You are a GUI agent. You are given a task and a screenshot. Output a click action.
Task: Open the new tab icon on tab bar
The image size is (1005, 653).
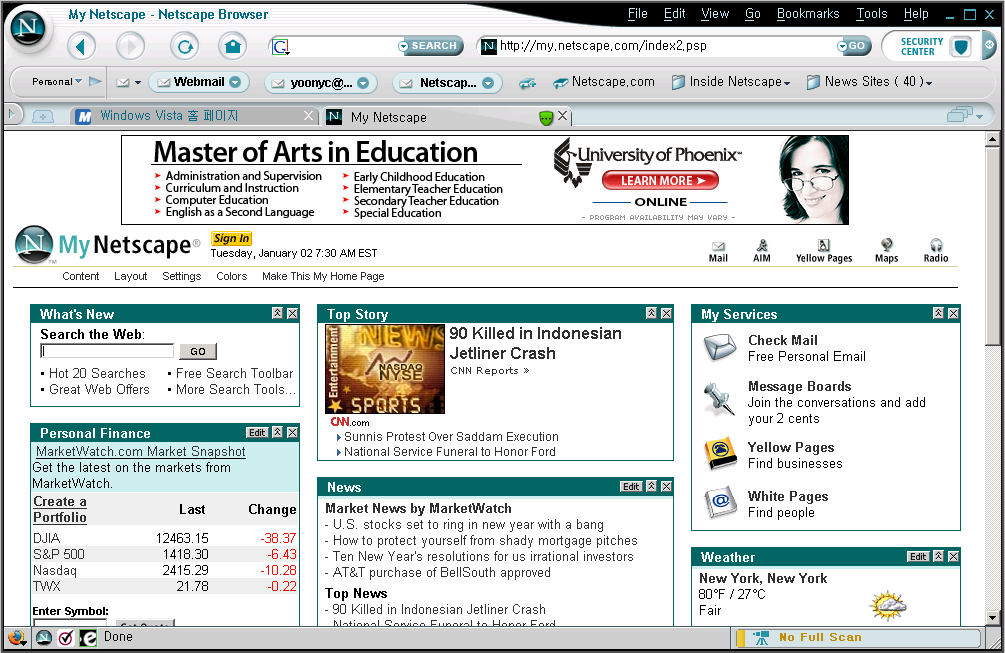43,117
